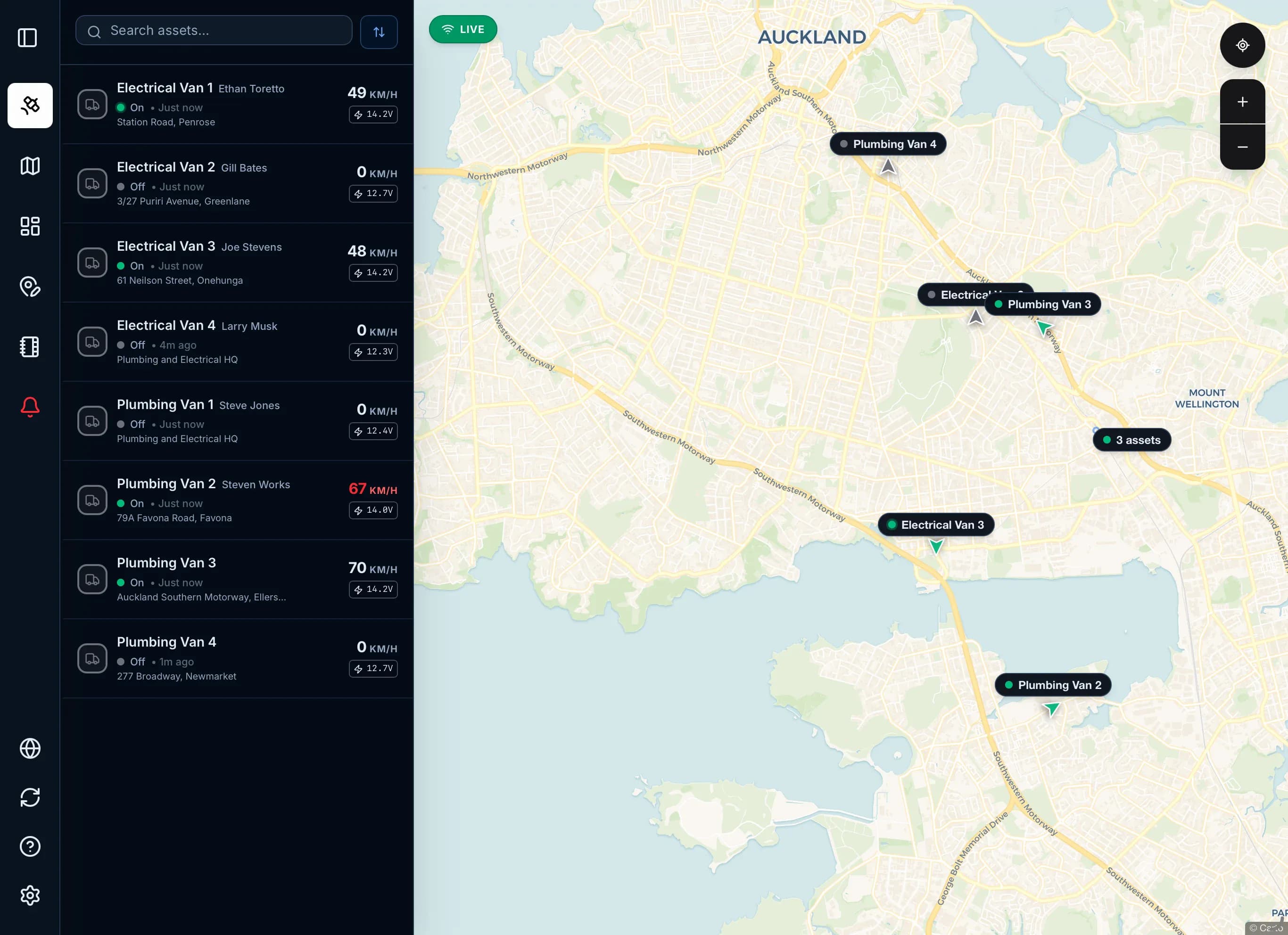The image size is (1288, 935).
Task: Click the red 67 KM/H speed reading
Action: (372, 489)
